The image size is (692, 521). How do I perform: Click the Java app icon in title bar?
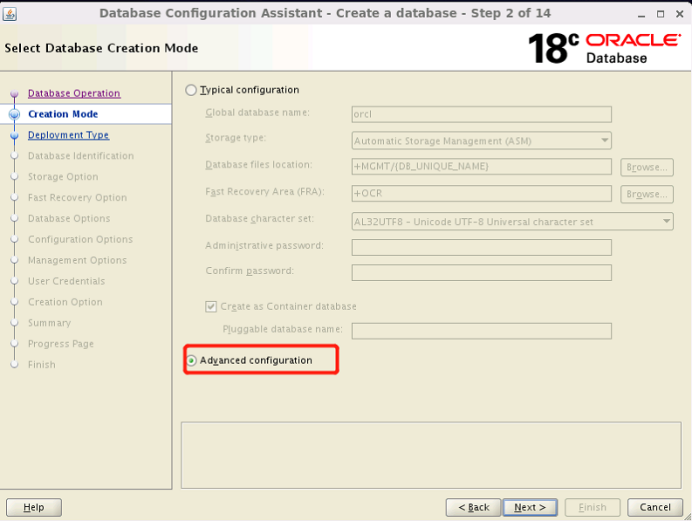pyautogui.click(x=11, y=12)
